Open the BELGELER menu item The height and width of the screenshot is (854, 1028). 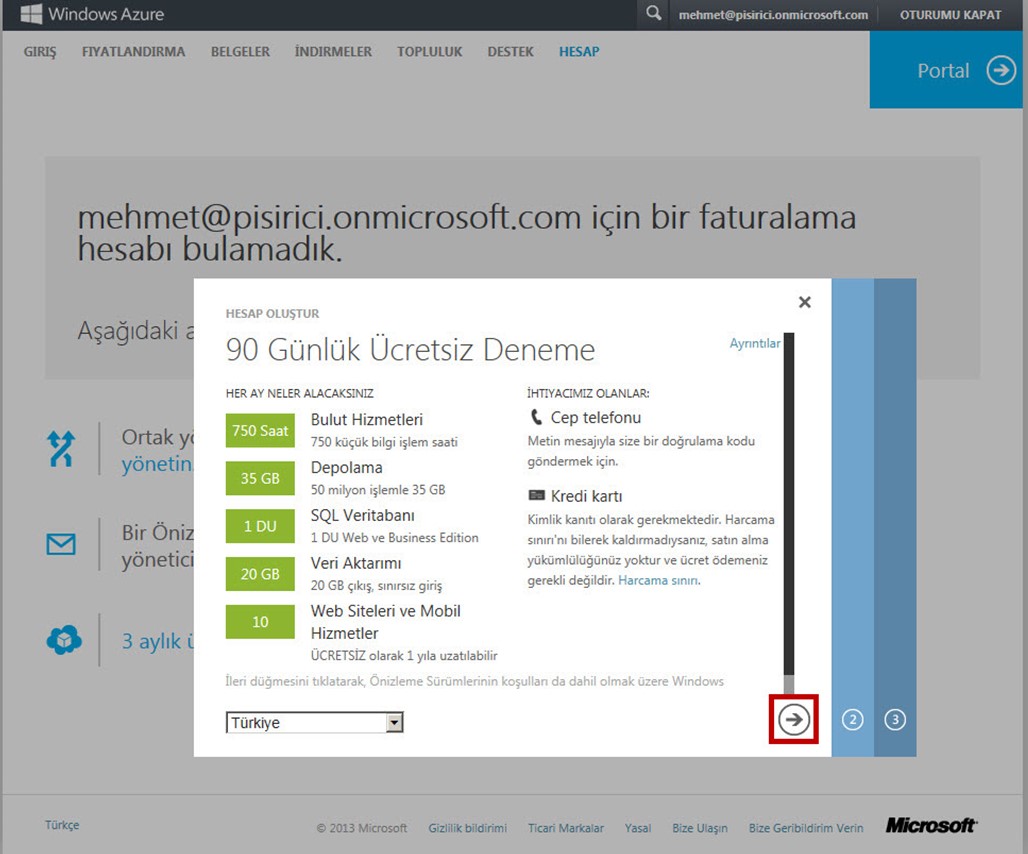(240, 52)
